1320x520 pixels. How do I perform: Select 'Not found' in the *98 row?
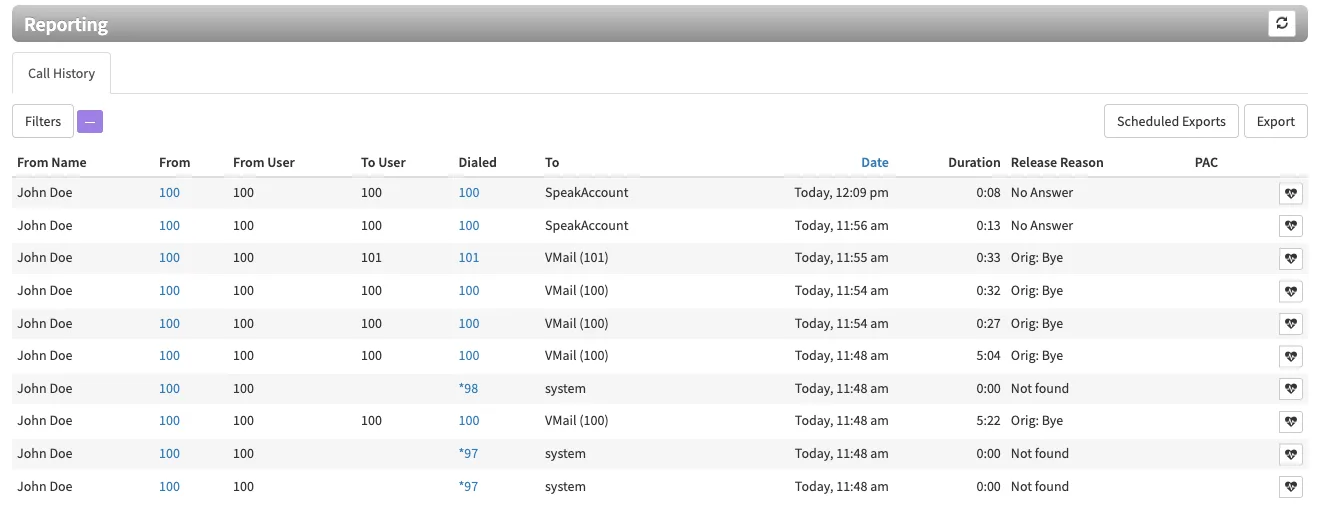pos(1040,388)
